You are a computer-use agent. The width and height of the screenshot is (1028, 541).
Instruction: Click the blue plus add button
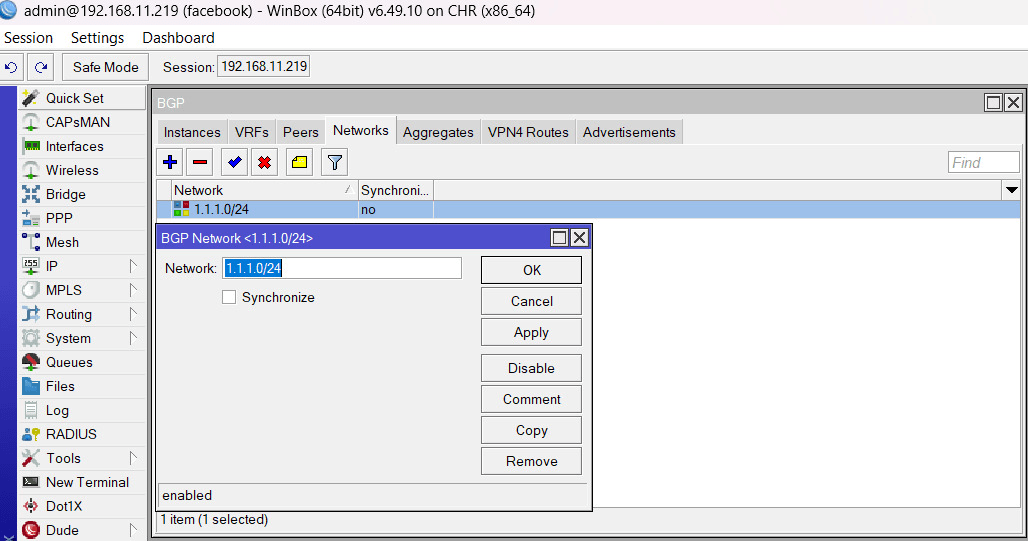pyautogui.click(x=170, y=162)
